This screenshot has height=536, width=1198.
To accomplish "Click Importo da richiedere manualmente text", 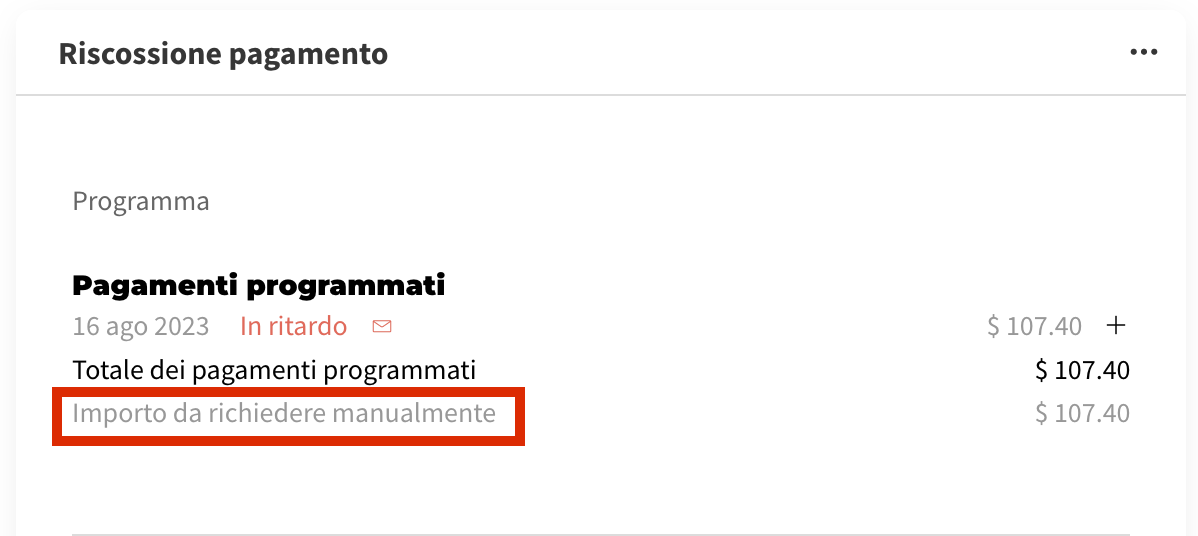I will click(x=284, y=413).
